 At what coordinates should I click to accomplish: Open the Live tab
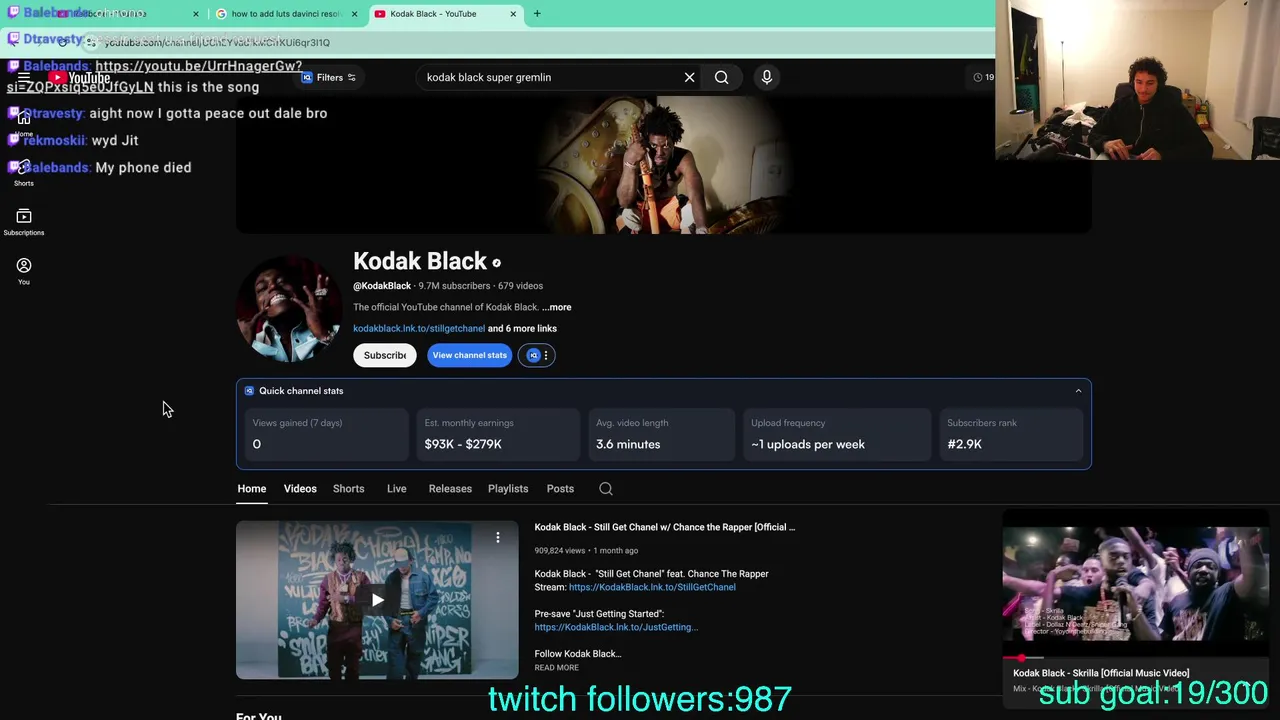pos(397,488)
